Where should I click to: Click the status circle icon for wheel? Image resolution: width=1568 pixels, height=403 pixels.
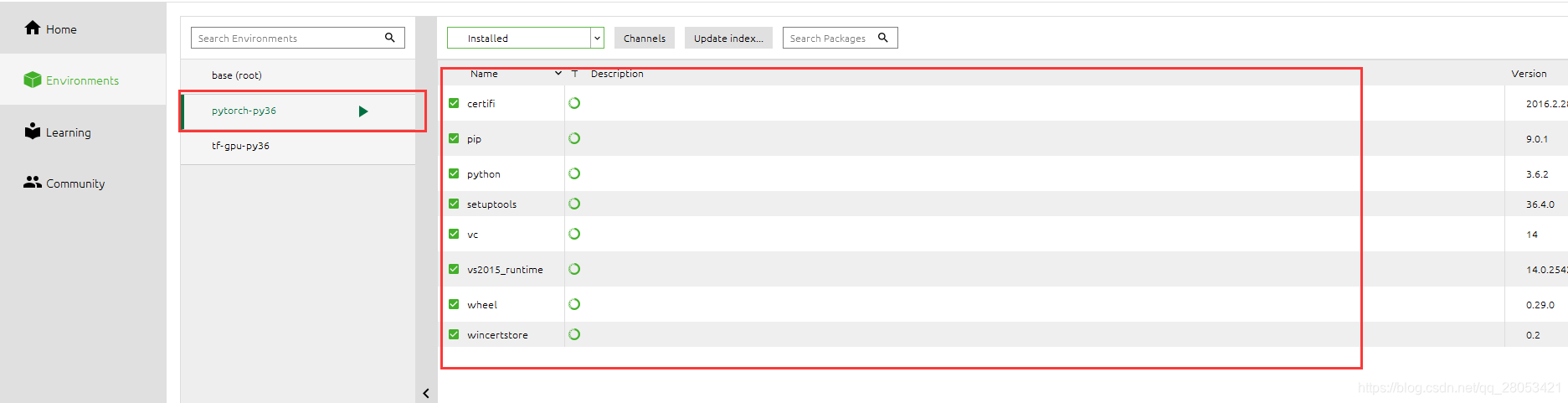pos(574,304)
